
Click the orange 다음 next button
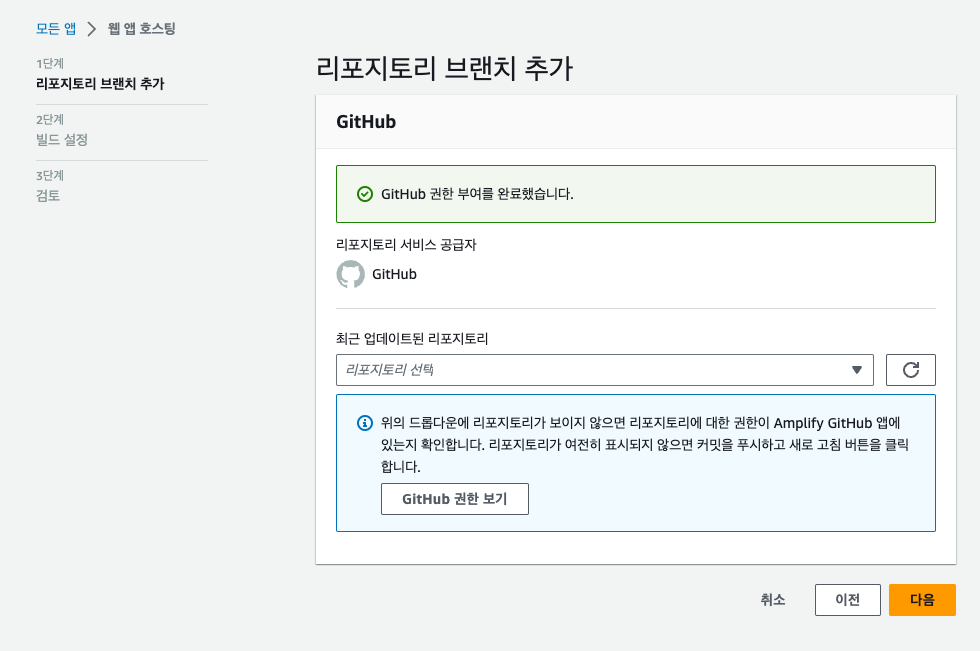(x=922, y=600)
